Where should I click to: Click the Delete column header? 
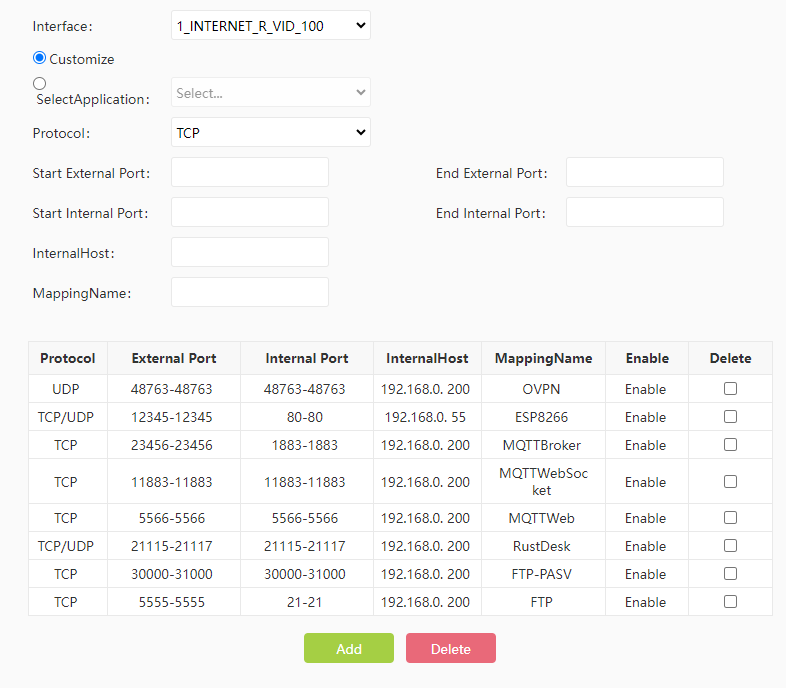730,359
